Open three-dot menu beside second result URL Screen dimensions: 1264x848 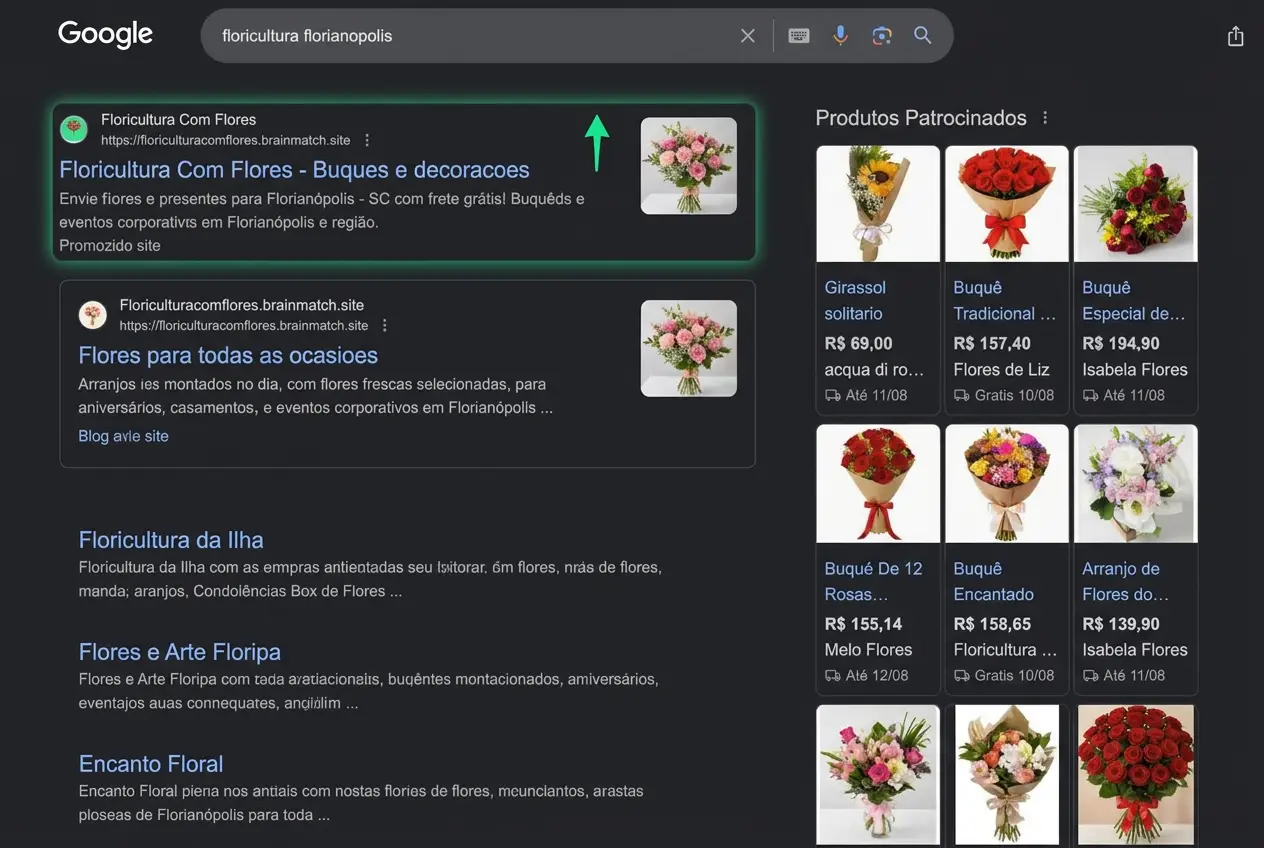coord(385,325)
